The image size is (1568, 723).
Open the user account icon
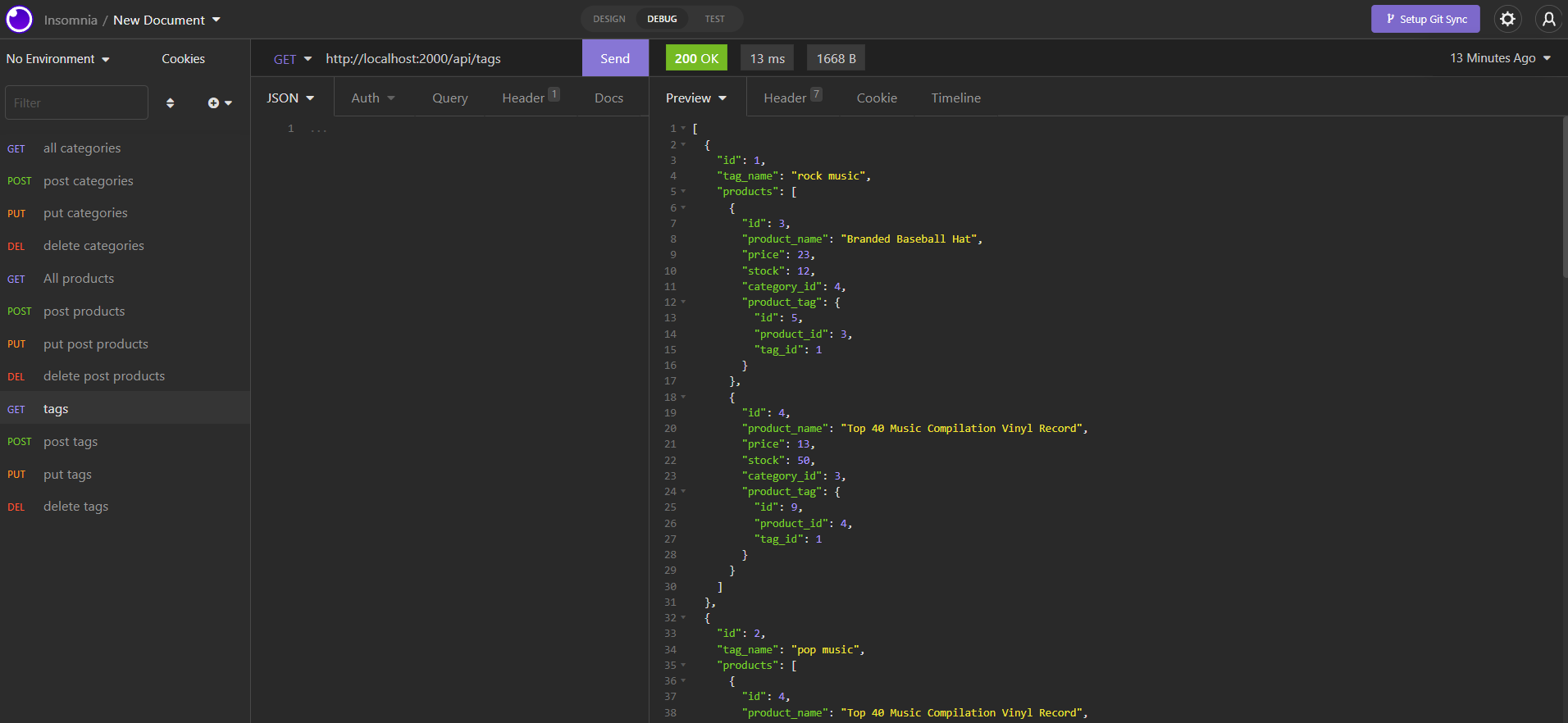1548,19
